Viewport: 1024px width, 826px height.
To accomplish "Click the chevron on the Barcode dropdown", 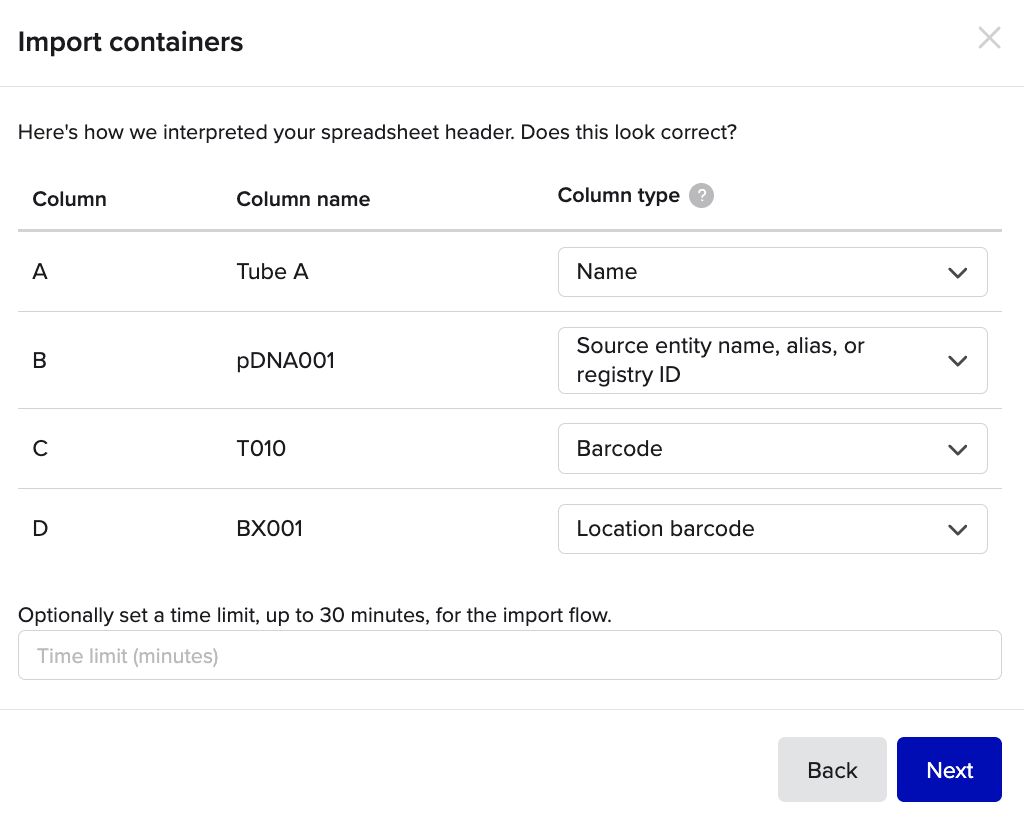I will point(957,448).
